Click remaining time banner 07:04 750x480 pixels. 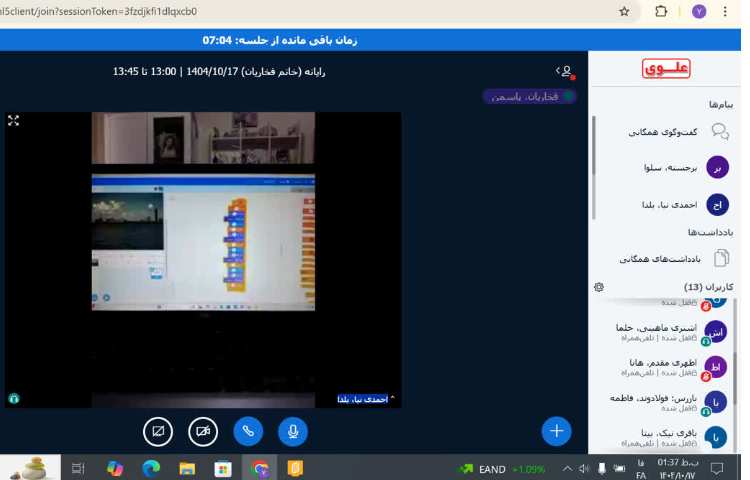pyautogui.click(x=280, y=40)
